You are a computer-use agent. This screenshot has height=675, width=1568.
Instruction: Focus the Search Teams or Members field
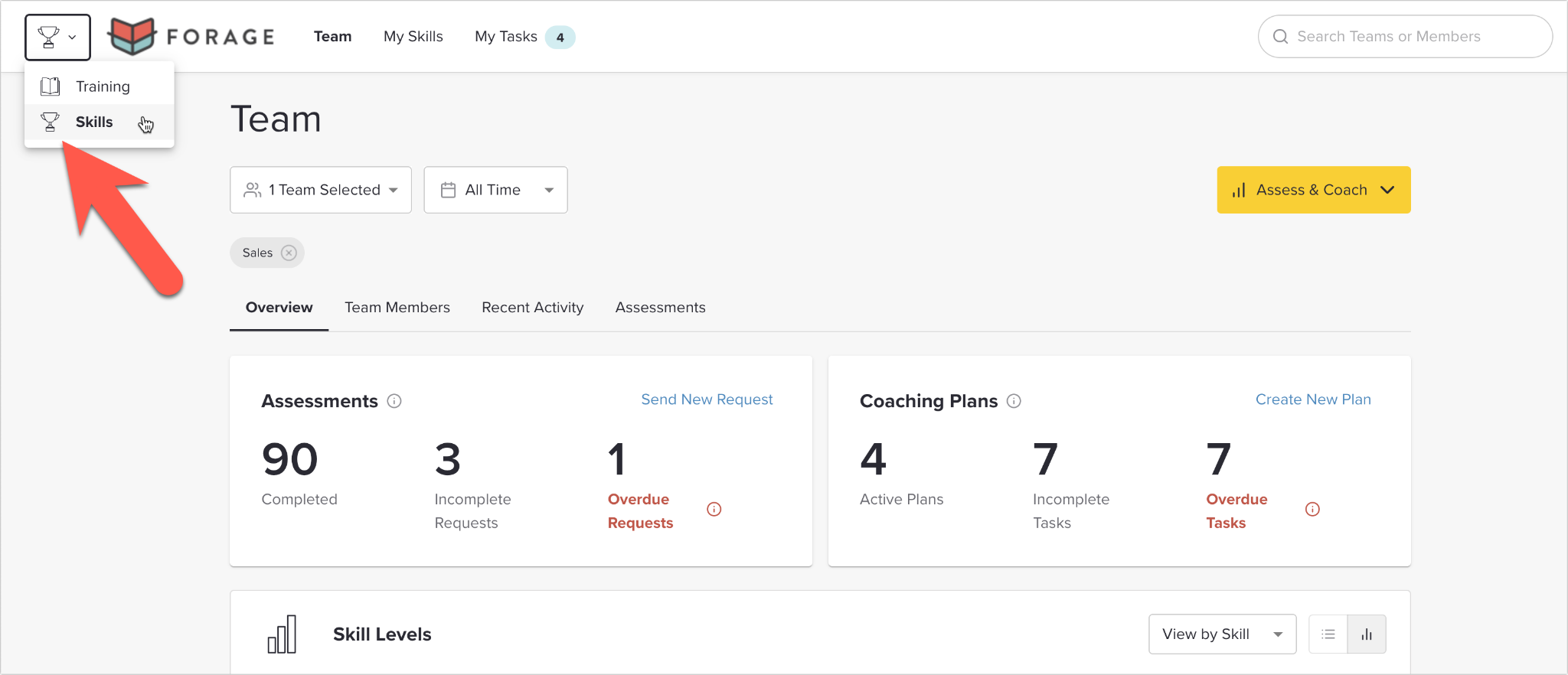[x=1405, y=37]
